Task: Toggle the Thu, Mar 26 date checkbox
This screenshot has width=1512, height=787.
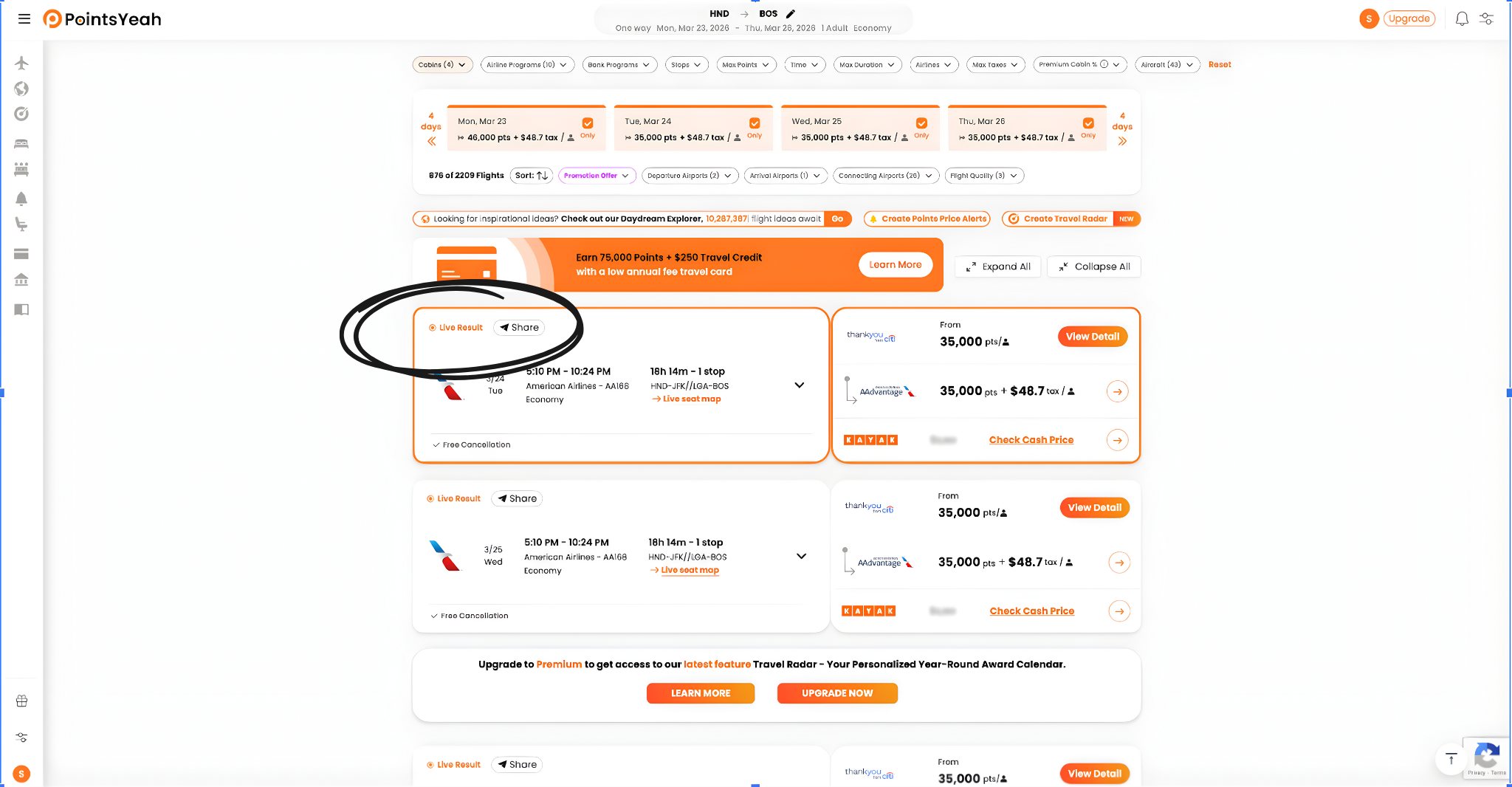Action: tap(1088, 123)
